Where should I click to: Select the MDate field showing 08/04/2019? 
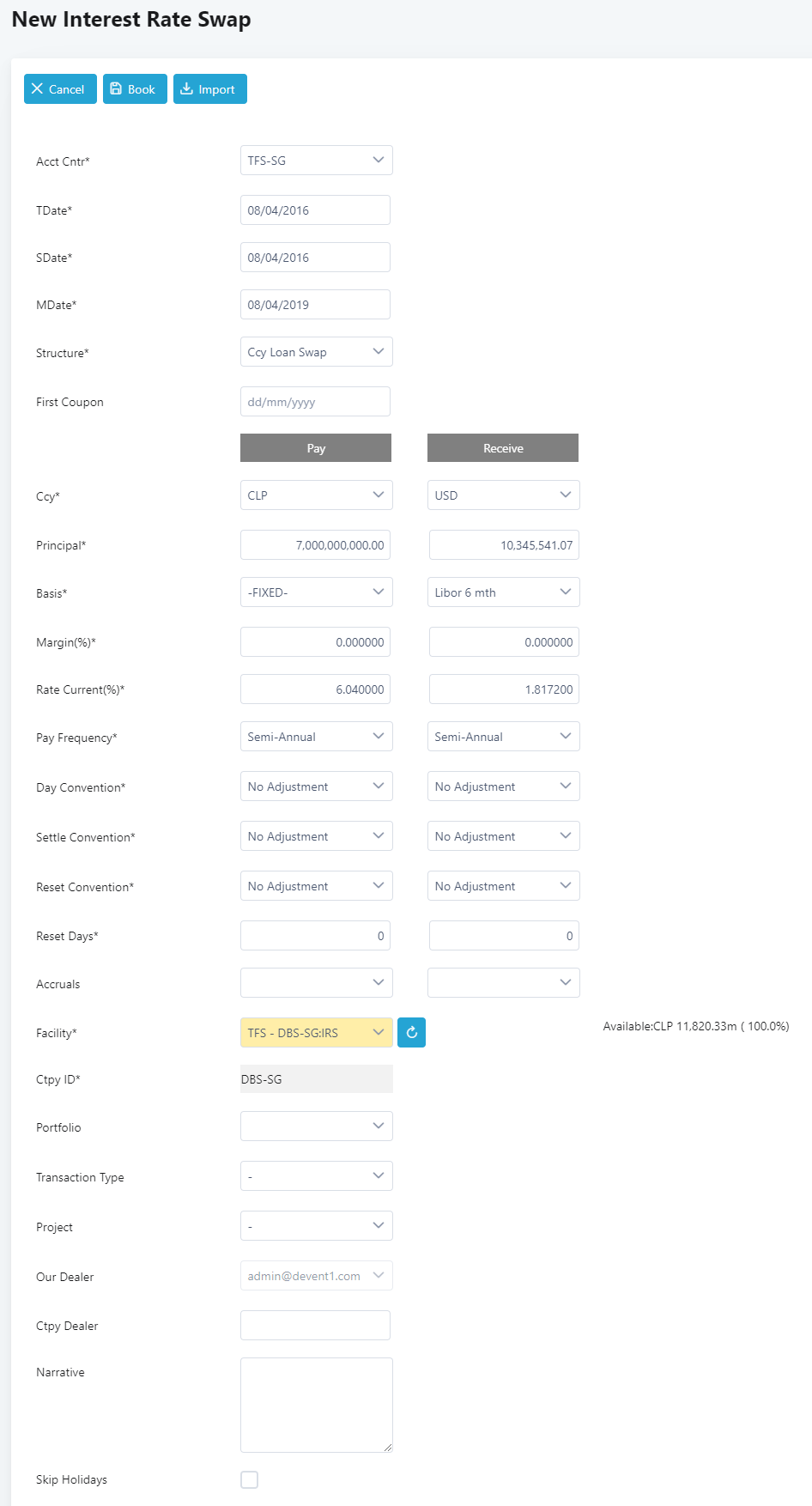pos(316,305)
